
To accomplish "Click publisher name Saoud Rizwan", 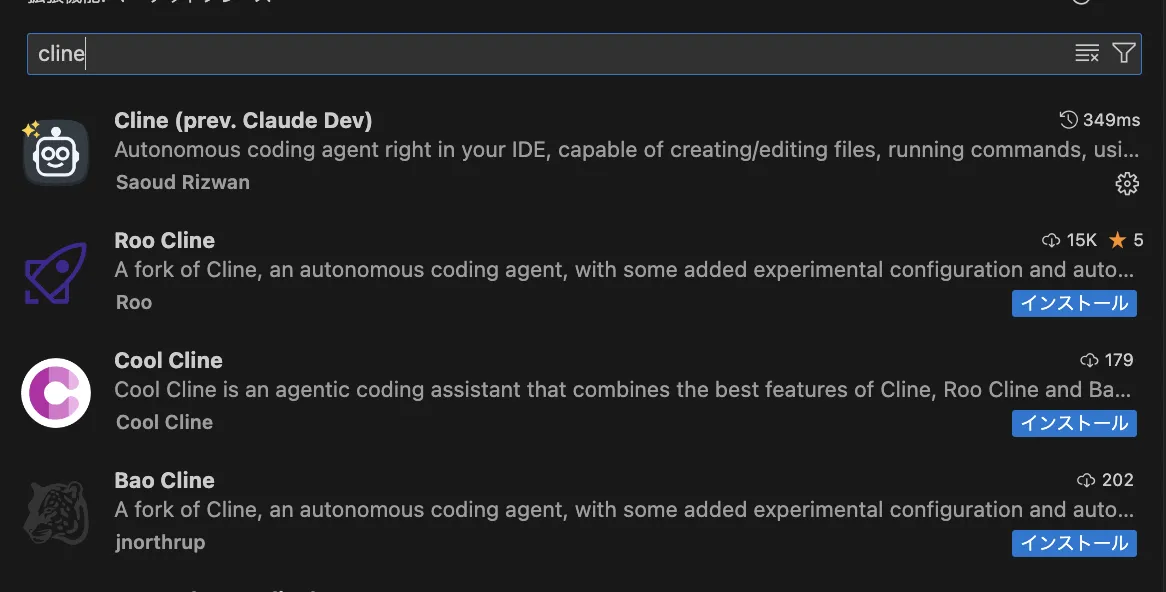I will click(x=182, y=182).
